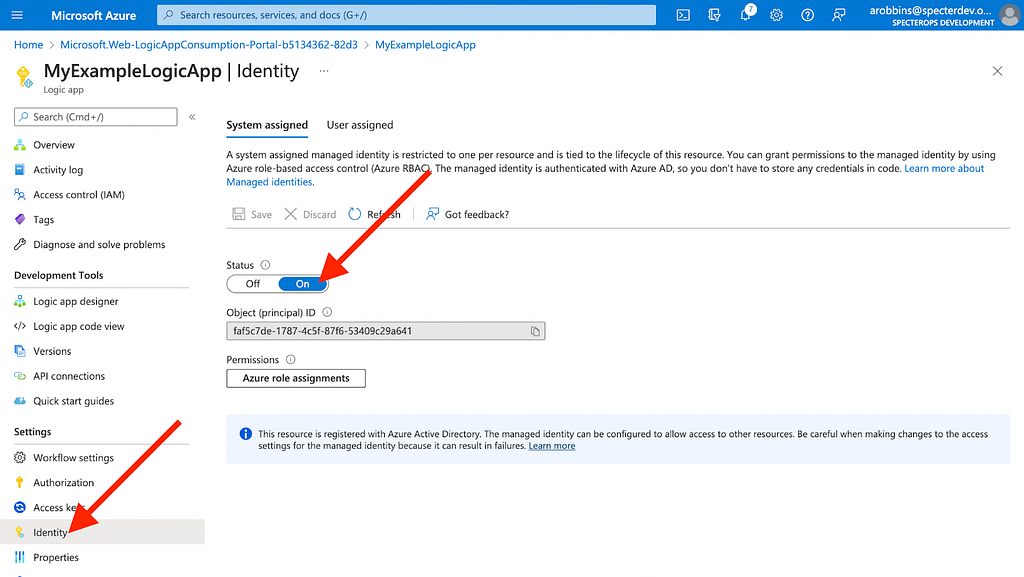Show info tooltip next to Status
1024x577 pixels.
tap(265, 265)
